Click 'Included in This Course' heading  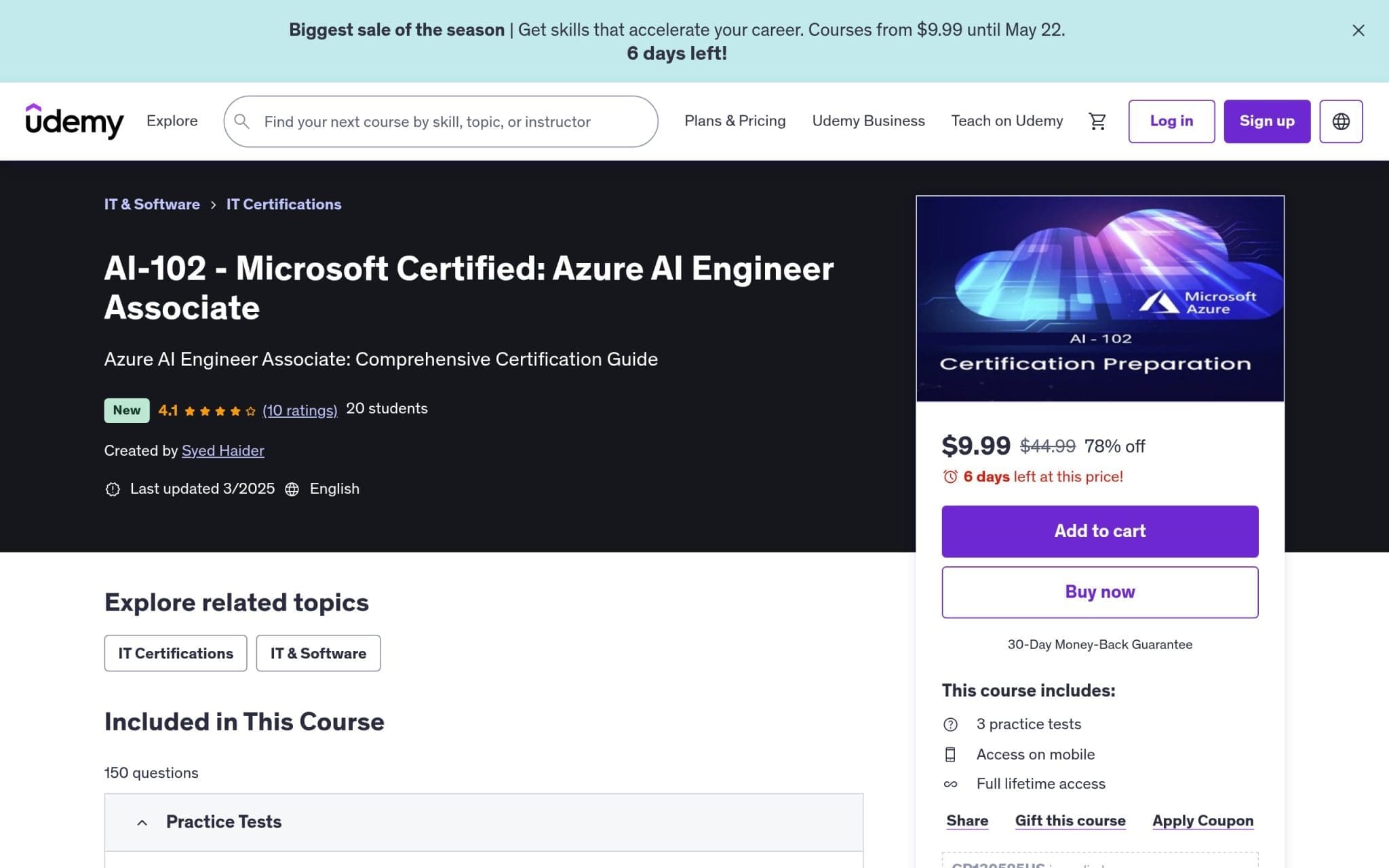click(244, 722)
